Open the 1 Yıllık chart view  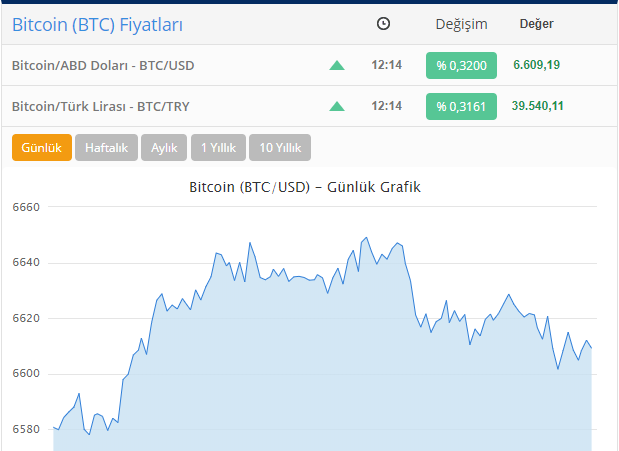pyautogui.click(x=218, y=147)
